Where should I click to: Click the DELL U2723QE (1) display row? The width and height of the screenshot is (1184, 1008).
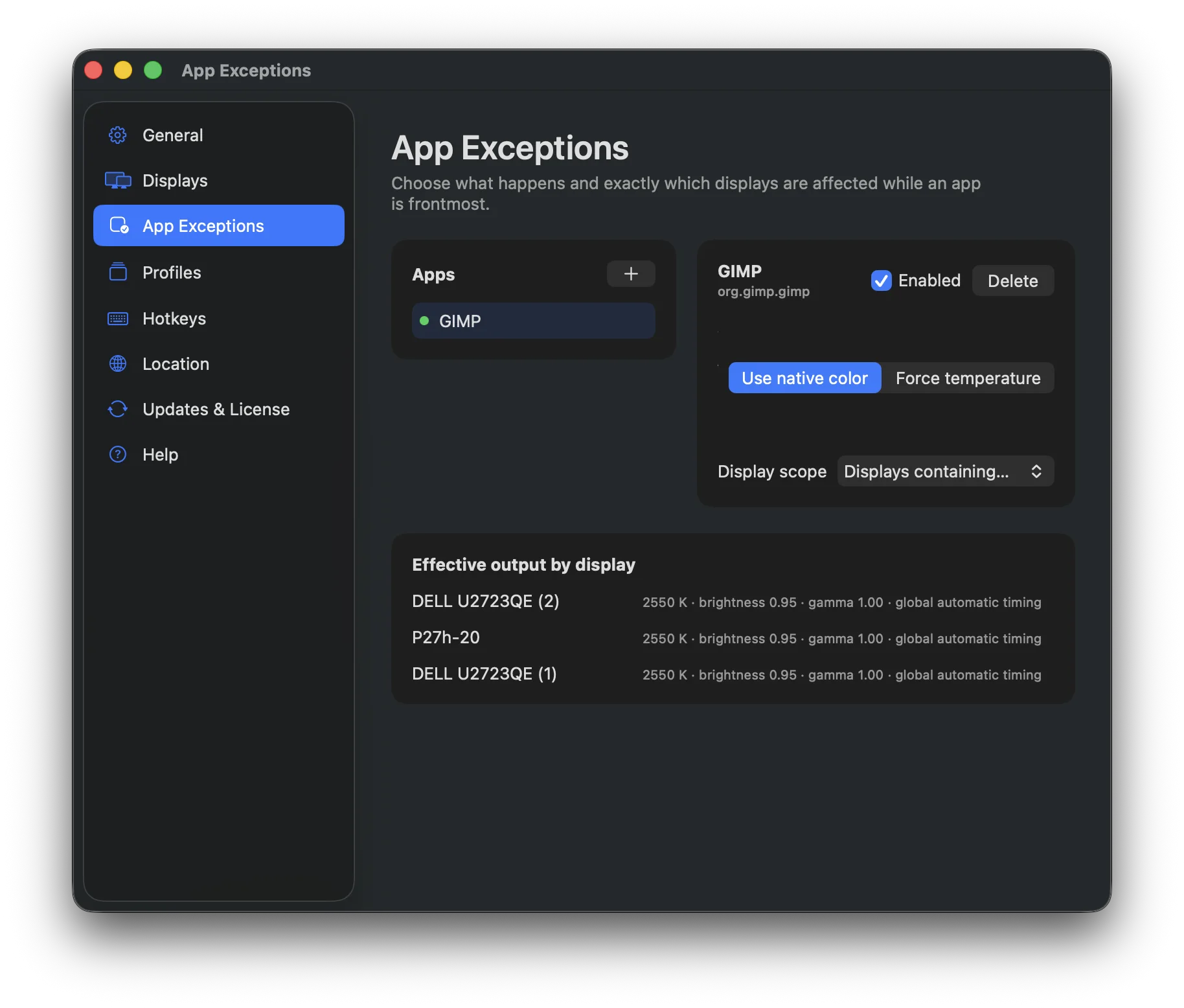pyautogui.click(x=727, y=674)
